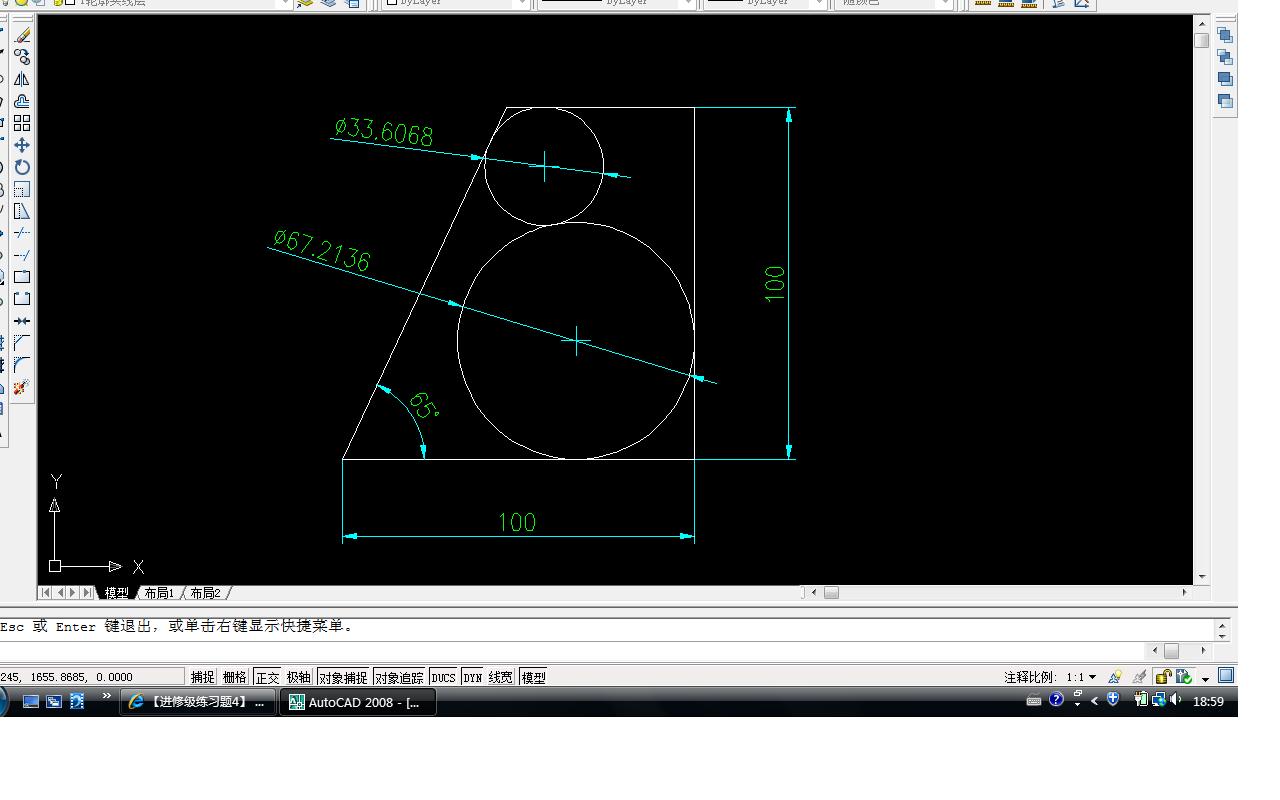This screenshot has height=800, width=1280.
Task: Select the Move tool
Action: [x=22, y=145]
